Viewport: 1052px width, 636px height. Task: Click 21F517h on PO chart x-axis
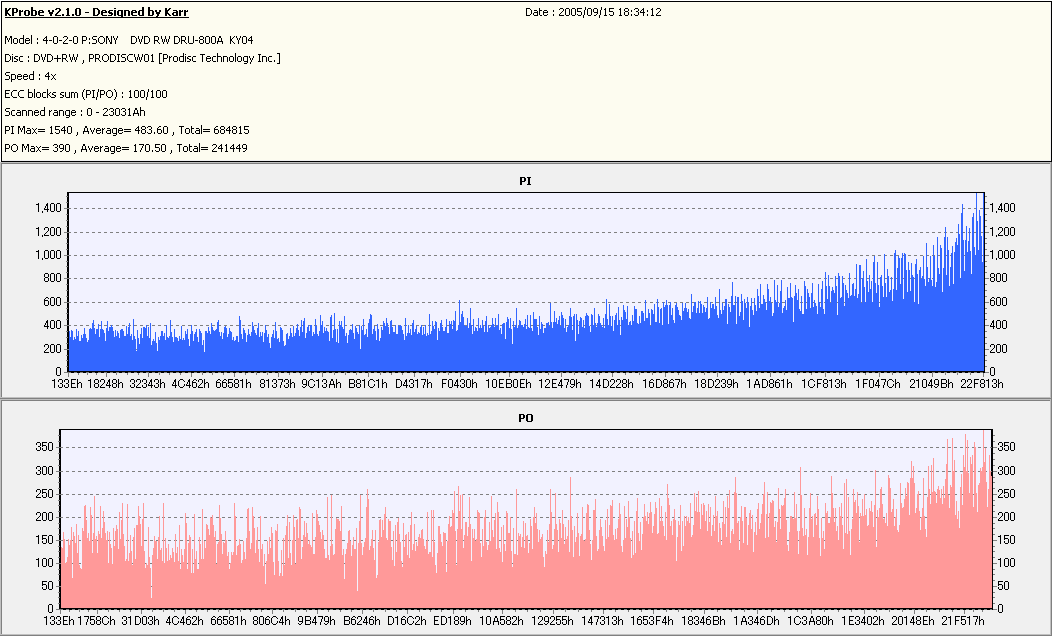(x=963, y=621)
